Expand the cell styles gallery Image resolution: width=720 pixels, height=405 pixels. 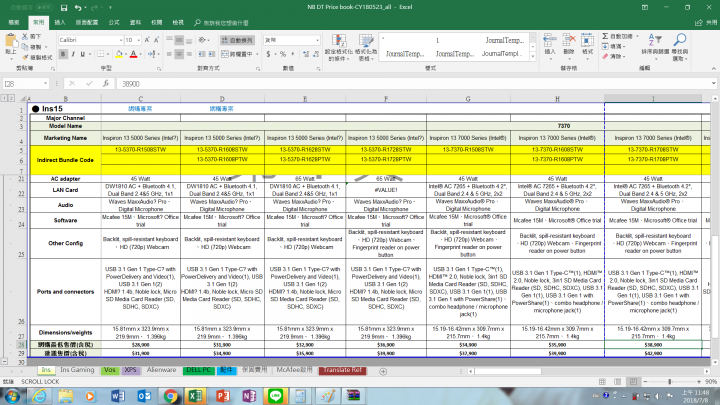tap(533, 56)
